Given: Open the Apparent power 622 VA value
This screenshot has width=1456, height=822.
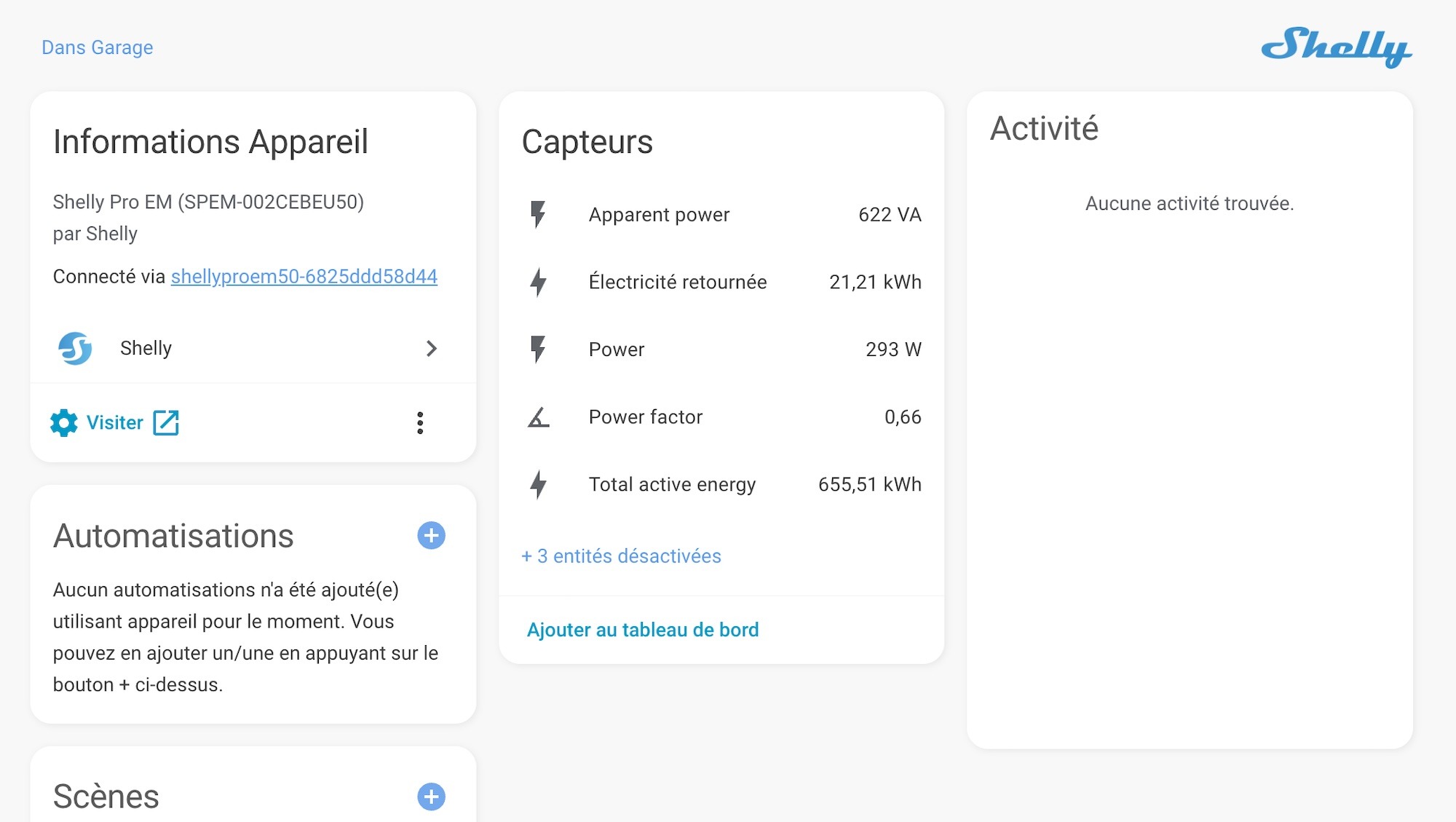Looking at the screenshot, I should 889,215.
